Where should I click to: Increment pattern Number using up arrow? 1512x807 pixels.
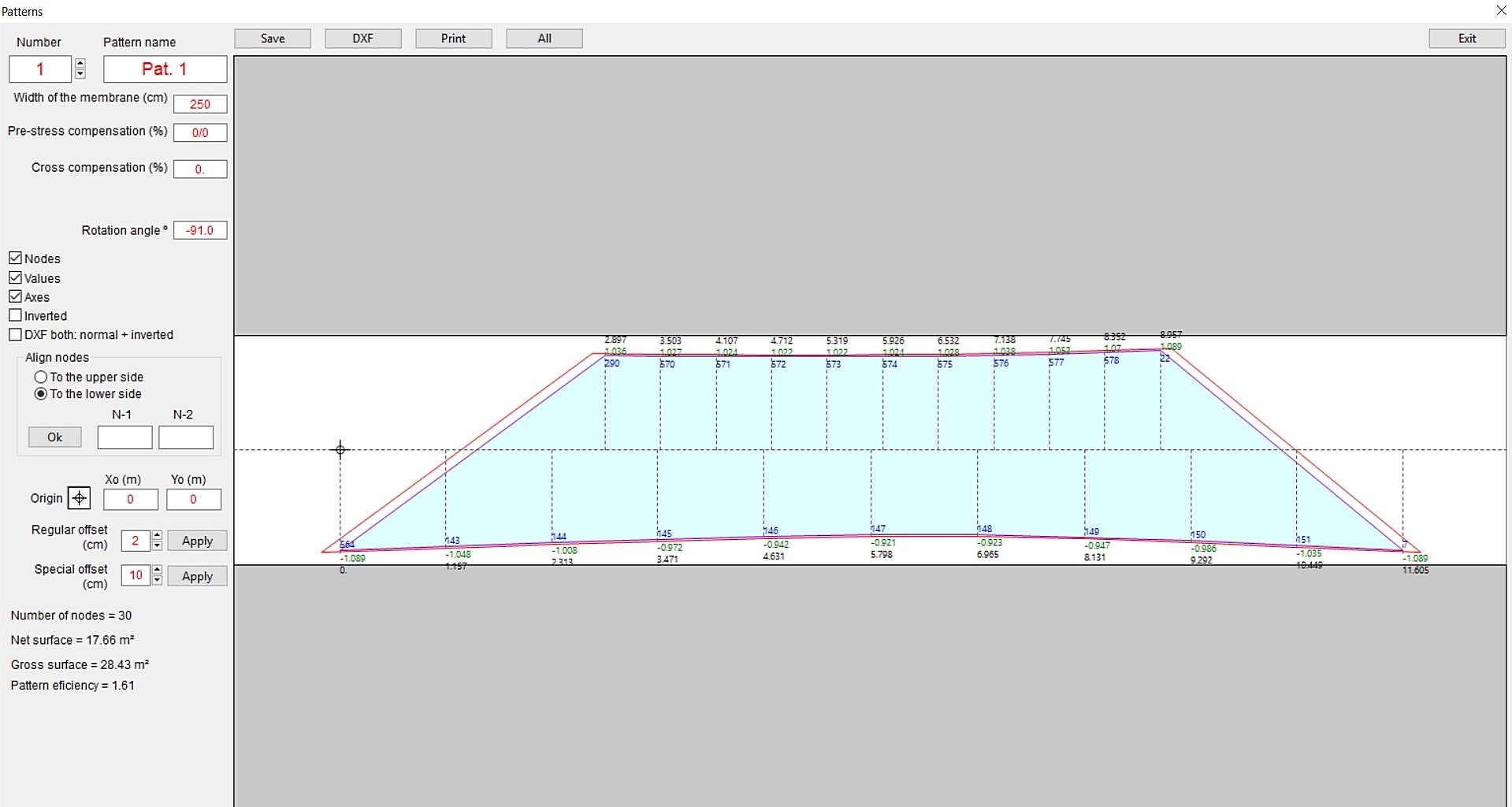pyautogui.click(x=80, y=63)
